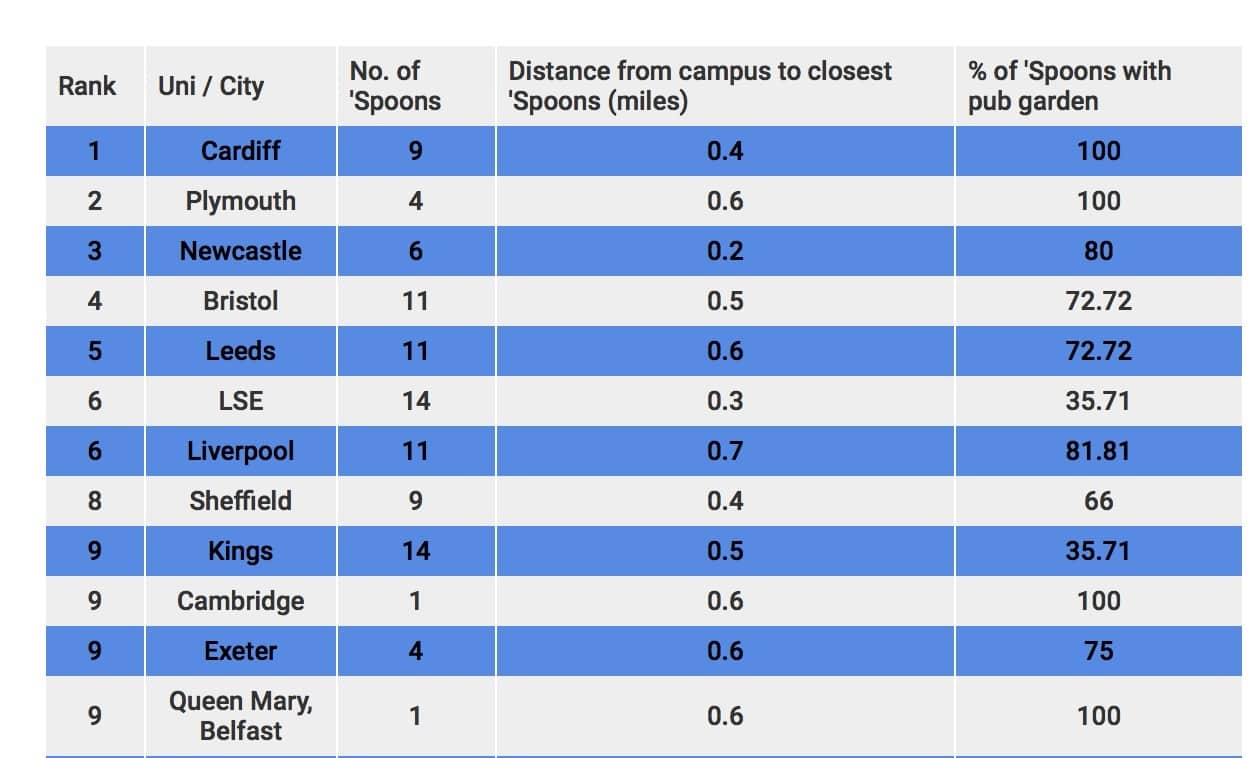Select the Plymouth university cell
Image resolution: width=1256 pixels, height=758 pixels.
click(240, 201)
